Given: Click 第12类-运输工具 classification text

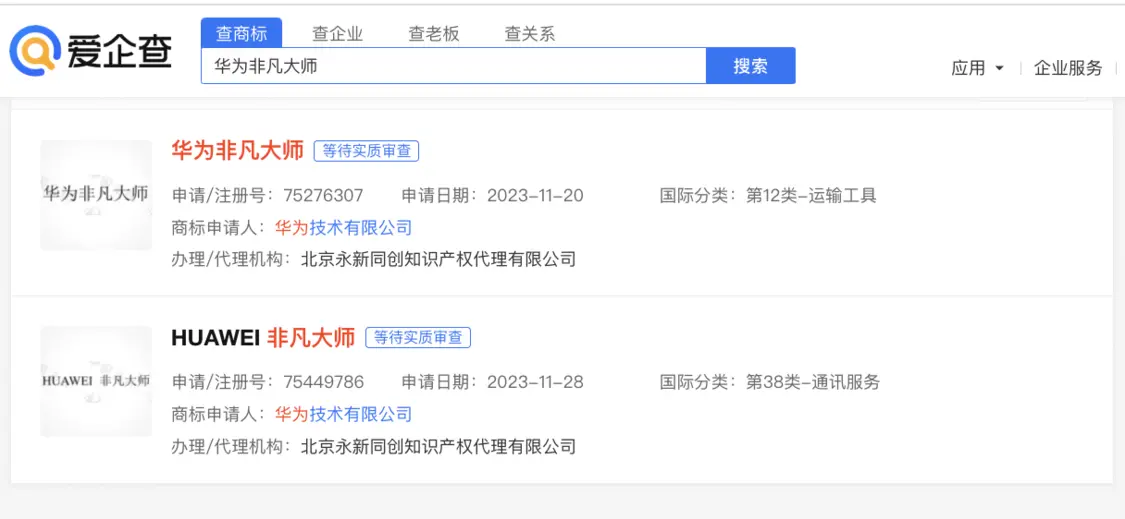Looking at the screenshot, I should click(811, 195).
